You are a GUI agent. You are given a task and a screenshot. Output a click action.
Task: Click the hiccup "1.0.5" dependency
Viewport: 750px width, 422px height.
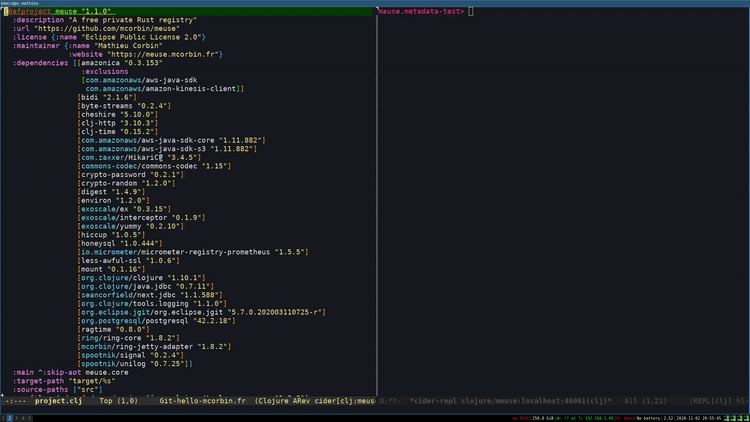click(x=111, y=235)
